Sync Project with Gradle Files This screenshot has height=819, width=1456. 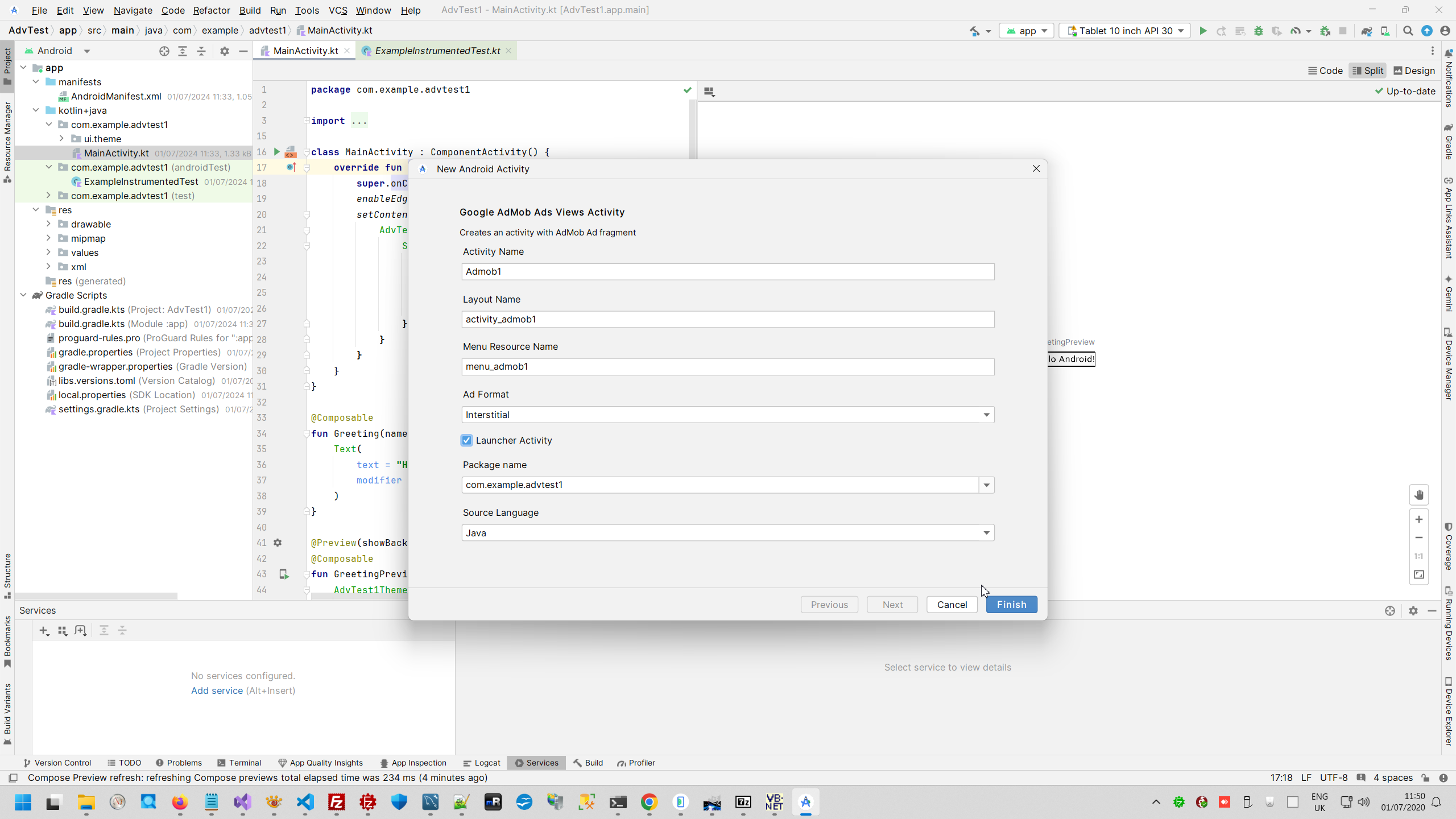point(1366,31)
